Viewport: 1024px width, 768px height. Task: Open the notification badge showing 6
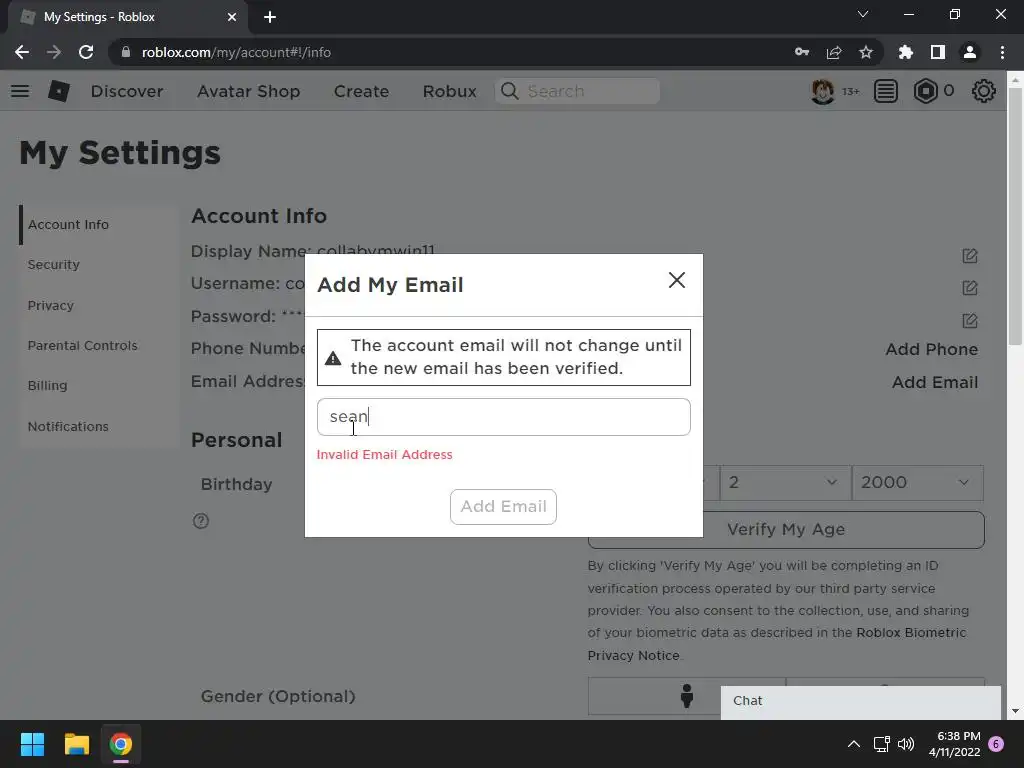(996, 744)
